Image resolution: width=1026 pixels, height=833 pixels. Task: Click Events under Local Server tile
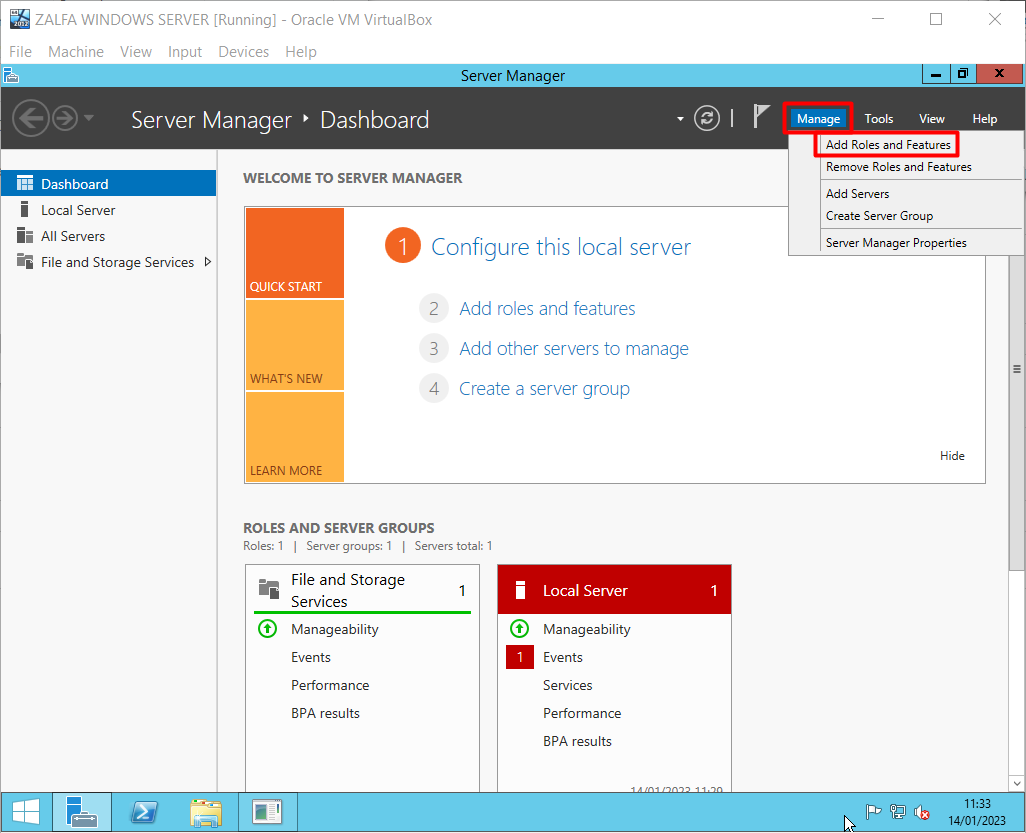click(x=563, y=657)
